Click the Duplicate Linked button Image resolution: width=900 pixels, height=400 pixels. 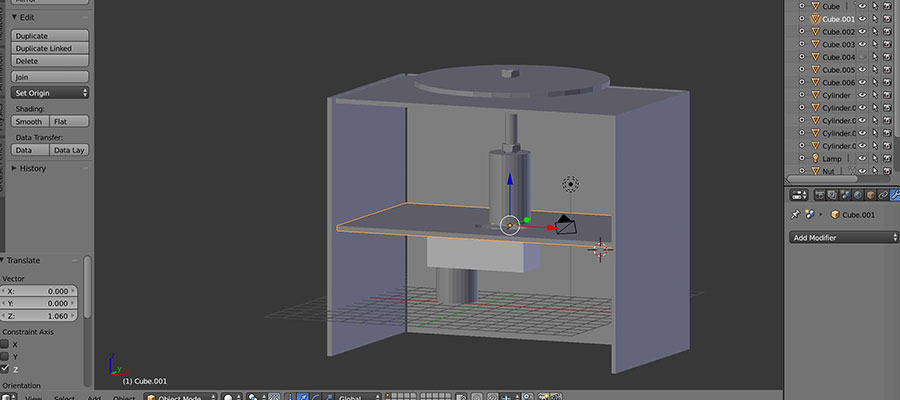tap(50, 48)
